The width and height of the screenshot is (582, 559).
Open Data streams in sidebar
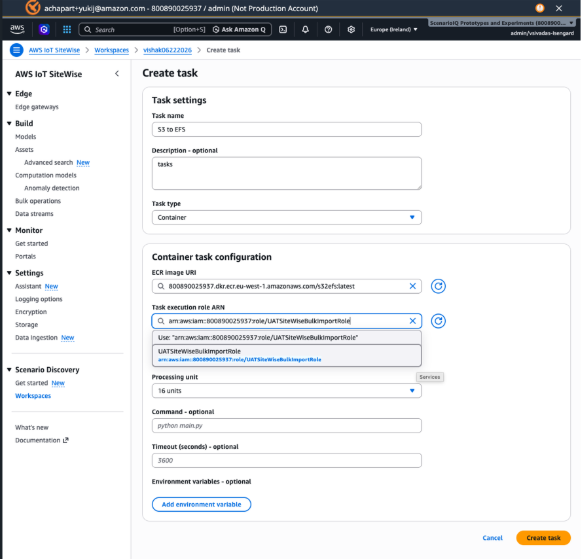click(34, 214)
